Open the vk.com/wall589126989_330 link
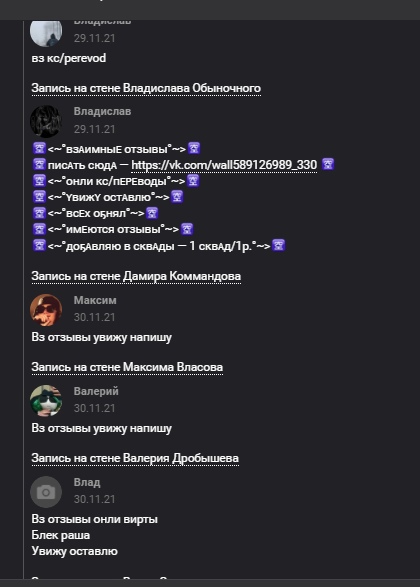Viewport: 420px width, 587px height. (224, 165)
